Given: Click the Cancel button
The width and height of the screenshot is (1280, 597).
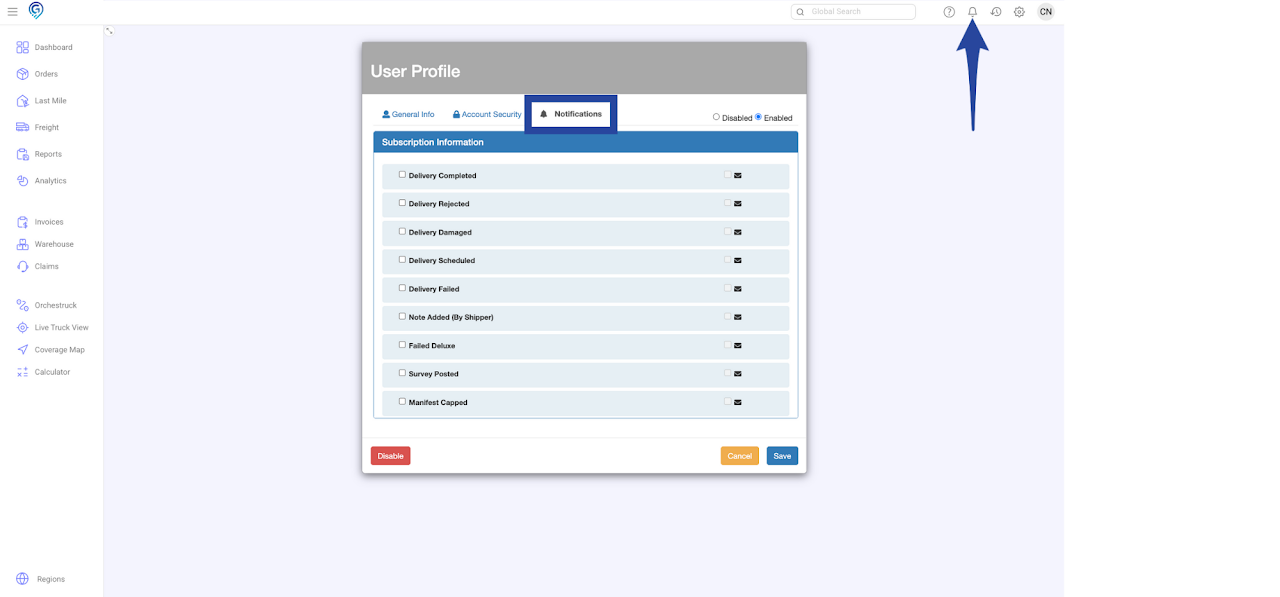Looking at the screenshot, I should point(740,456).
